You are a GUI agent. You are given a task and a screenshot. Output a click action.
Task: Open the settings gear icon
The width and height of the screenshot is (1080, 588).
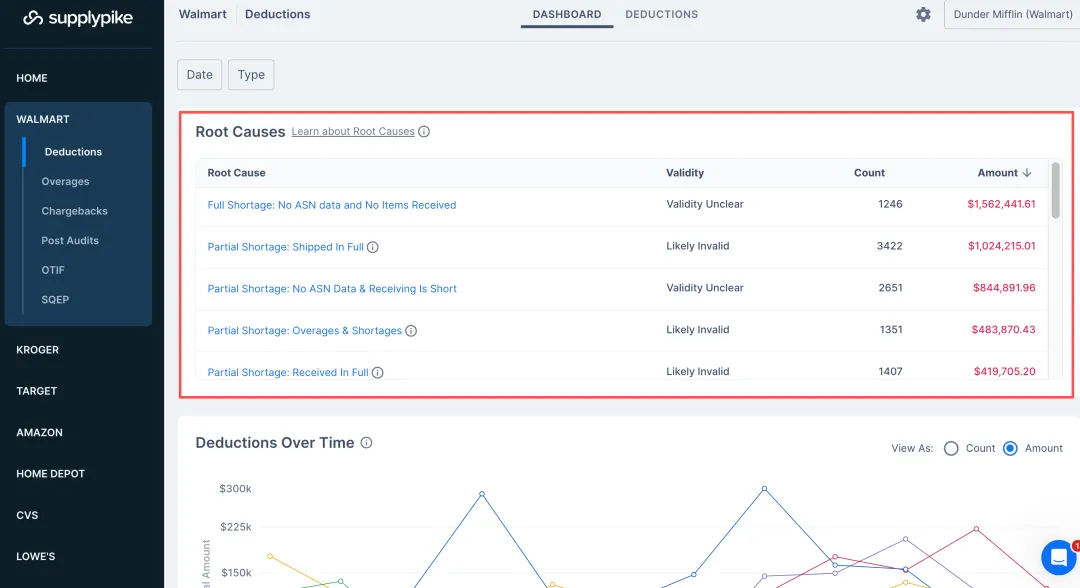coord(923,15)
